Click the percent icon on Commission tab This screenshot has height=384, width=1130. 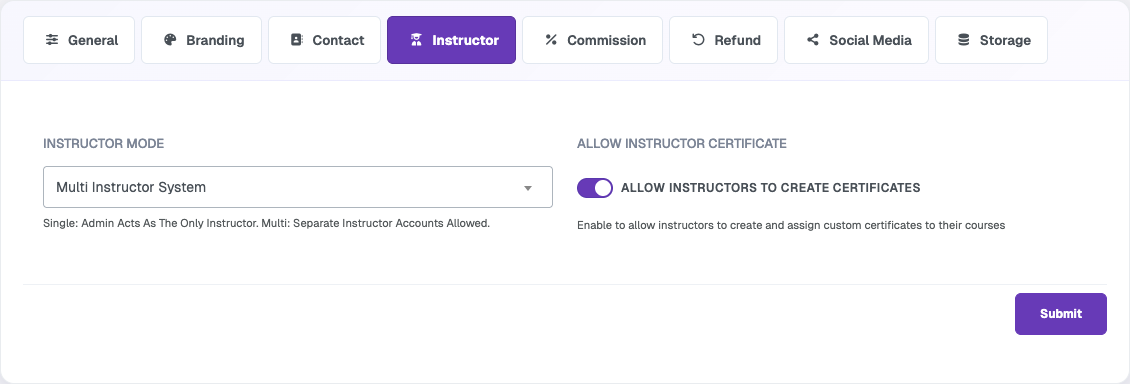pyautogui.click(x=551, y=40)
